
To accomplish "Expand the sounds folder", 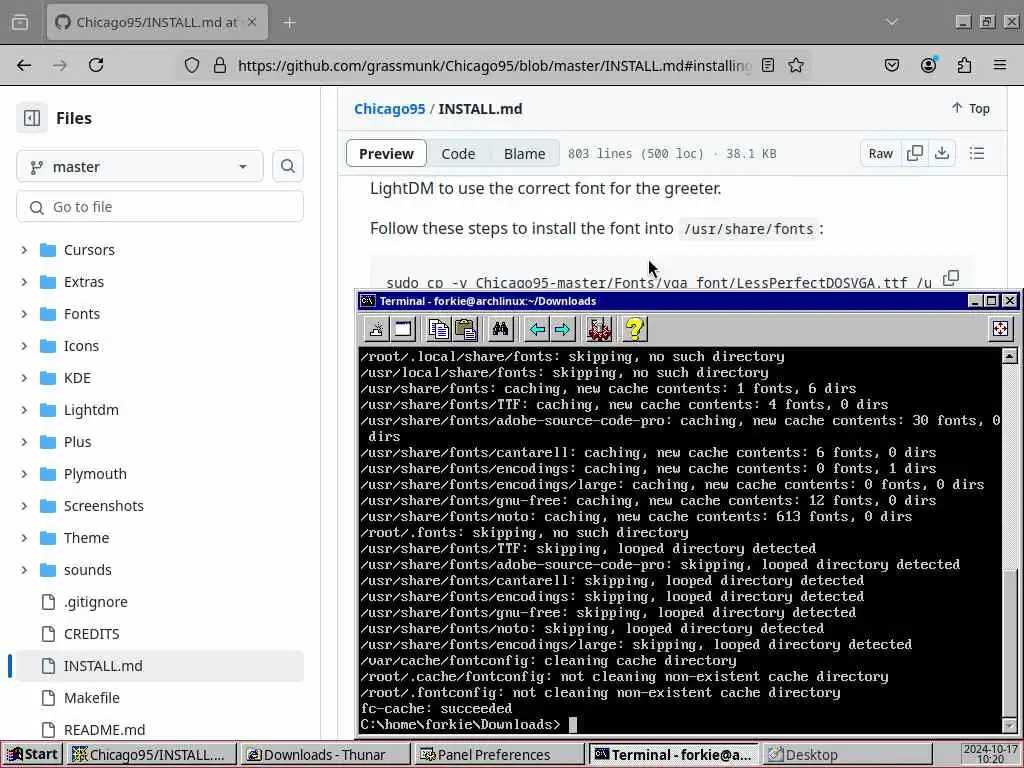I will point(24,570).
